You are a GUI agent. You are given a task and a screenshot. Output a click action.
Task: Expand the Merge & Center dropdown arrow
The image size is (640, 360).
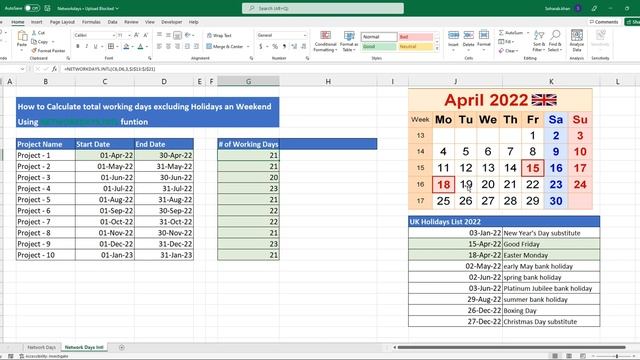(248, 47)
